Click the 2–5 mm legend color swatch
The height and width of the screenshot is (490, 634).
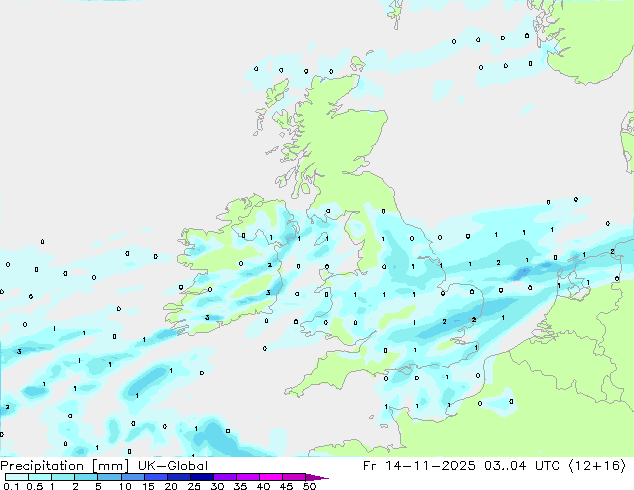tap(86, 477)
